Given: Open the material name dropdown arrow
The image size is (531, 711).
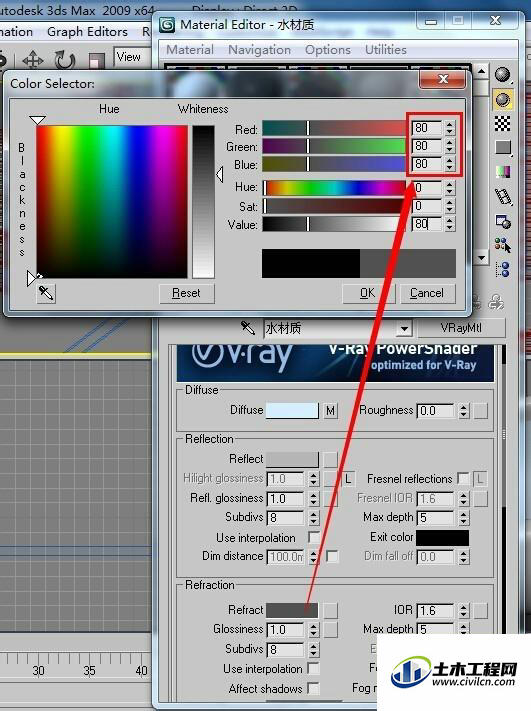Looking at the screenshot, I should (404, 328).
